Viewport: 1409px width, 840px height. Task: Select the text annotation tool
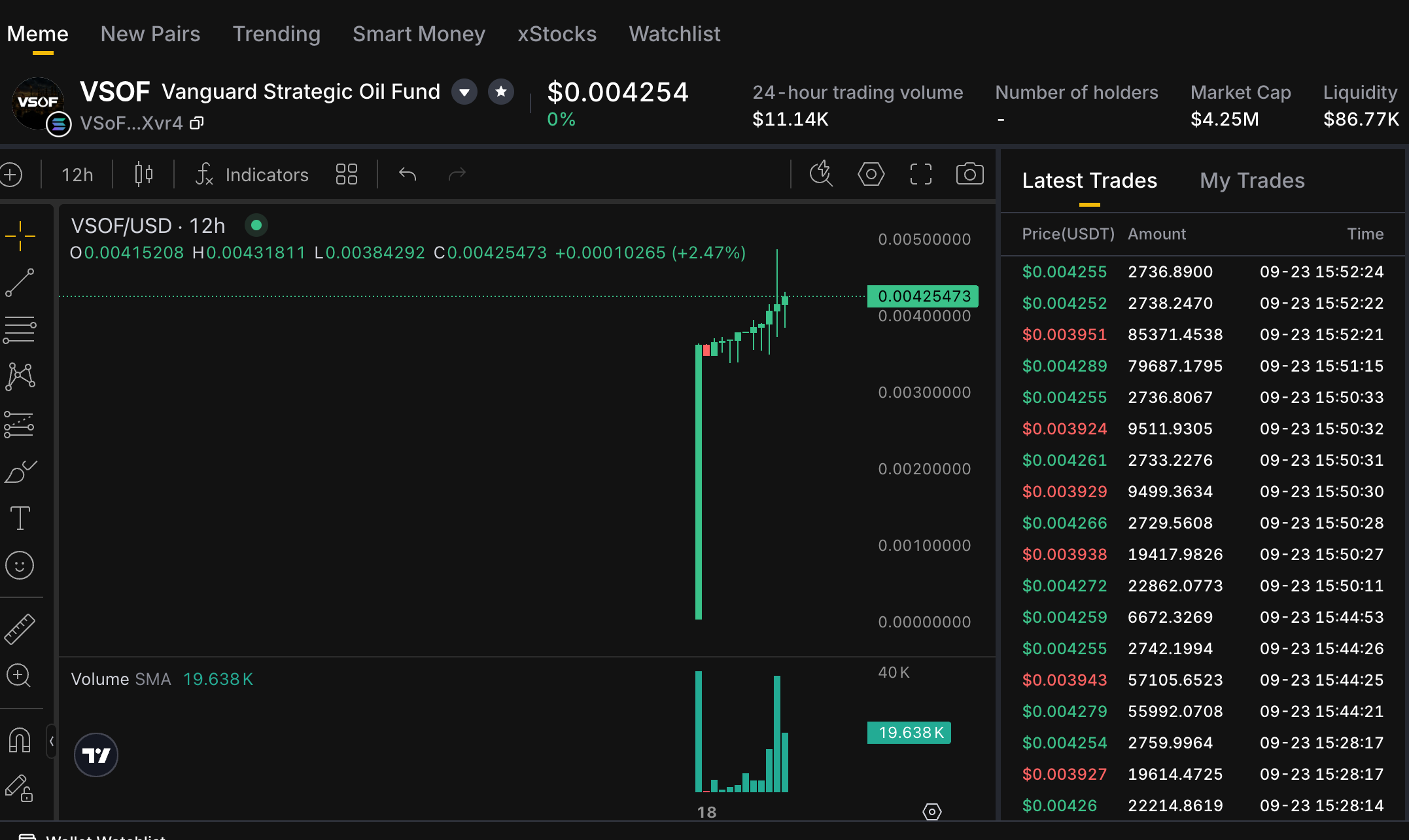tap(20, 518)
